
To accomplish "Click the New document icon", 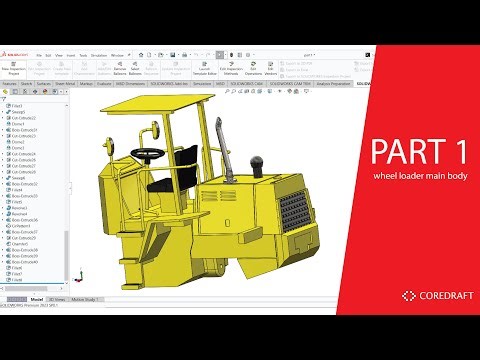I will [x=149, y=55].
